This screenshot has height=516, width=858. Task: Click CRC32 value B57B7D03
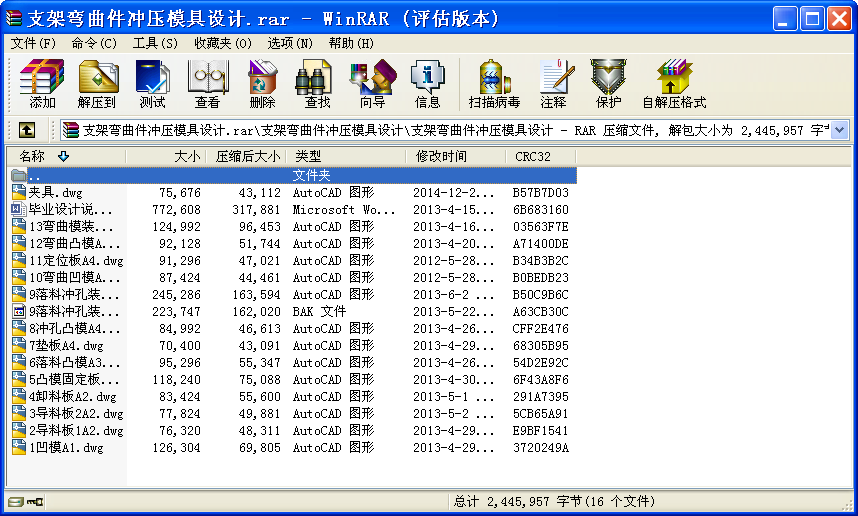pyautogui.click(x=541, y=193)
